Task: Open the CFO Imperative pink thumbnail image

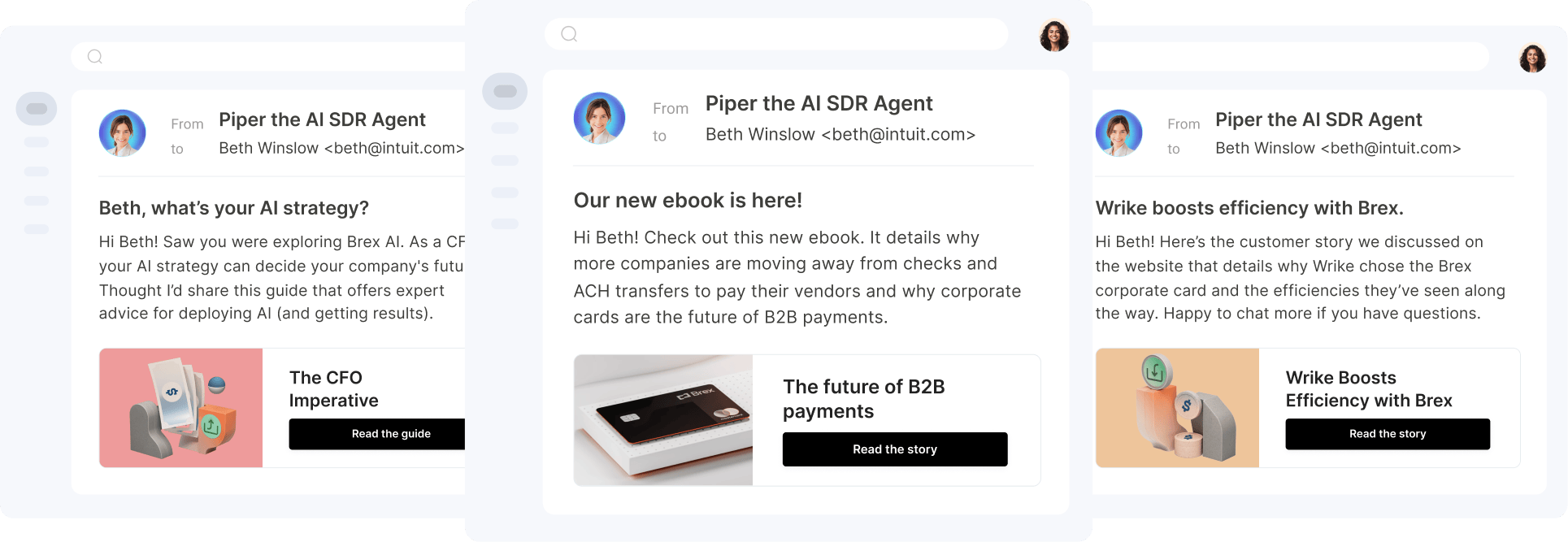Action: click(181, 408)
